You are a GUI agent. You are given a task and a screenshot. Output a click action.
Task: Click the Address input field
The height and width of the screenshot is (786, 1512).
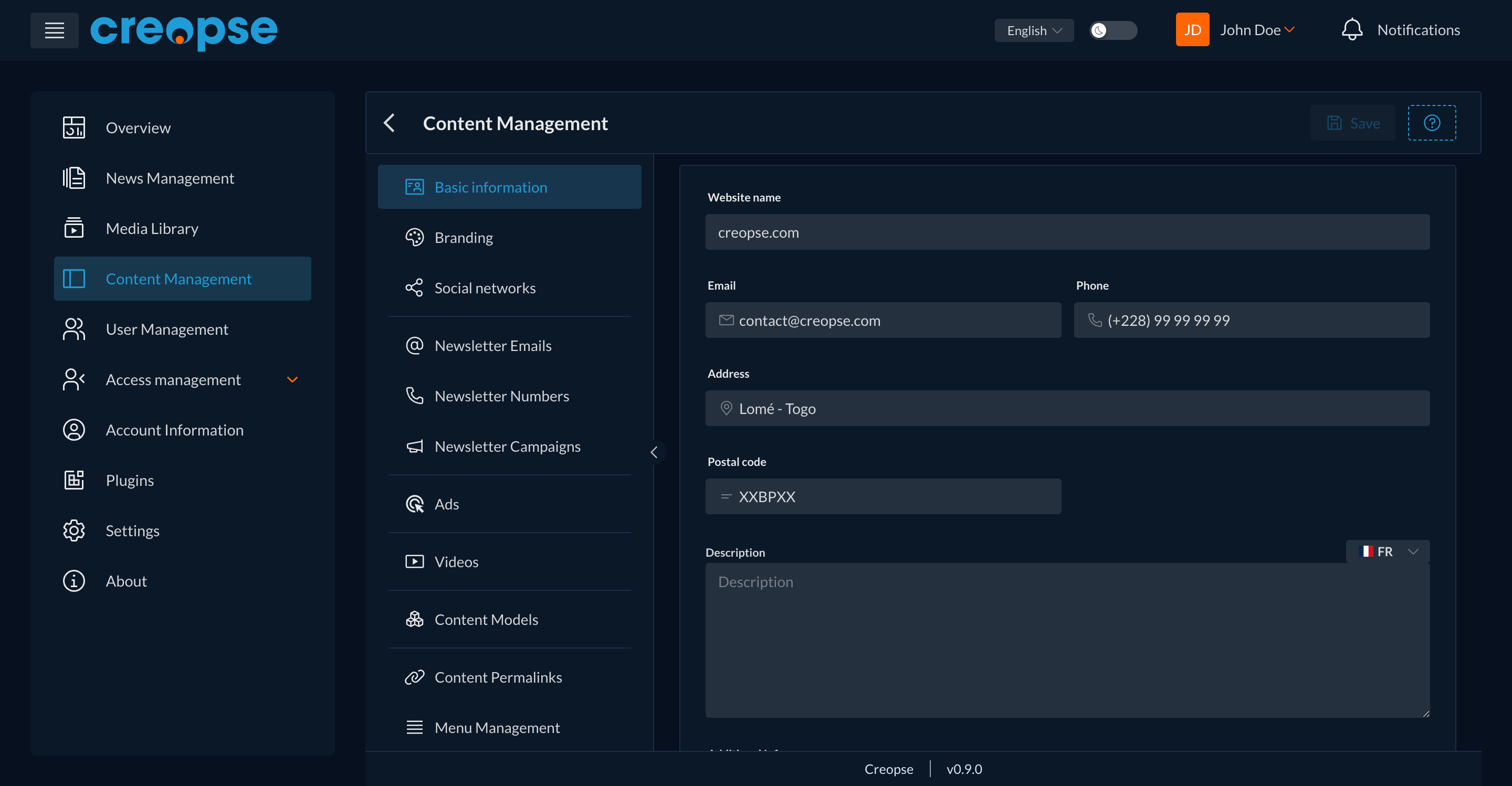1067,408
